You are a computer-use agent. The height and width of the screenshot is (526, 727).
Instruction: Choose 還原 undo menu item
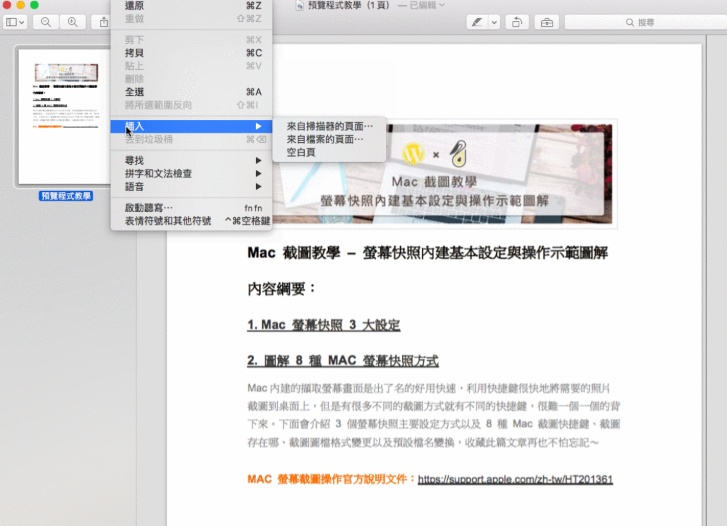pyautogui.click(x=191, y=6)
